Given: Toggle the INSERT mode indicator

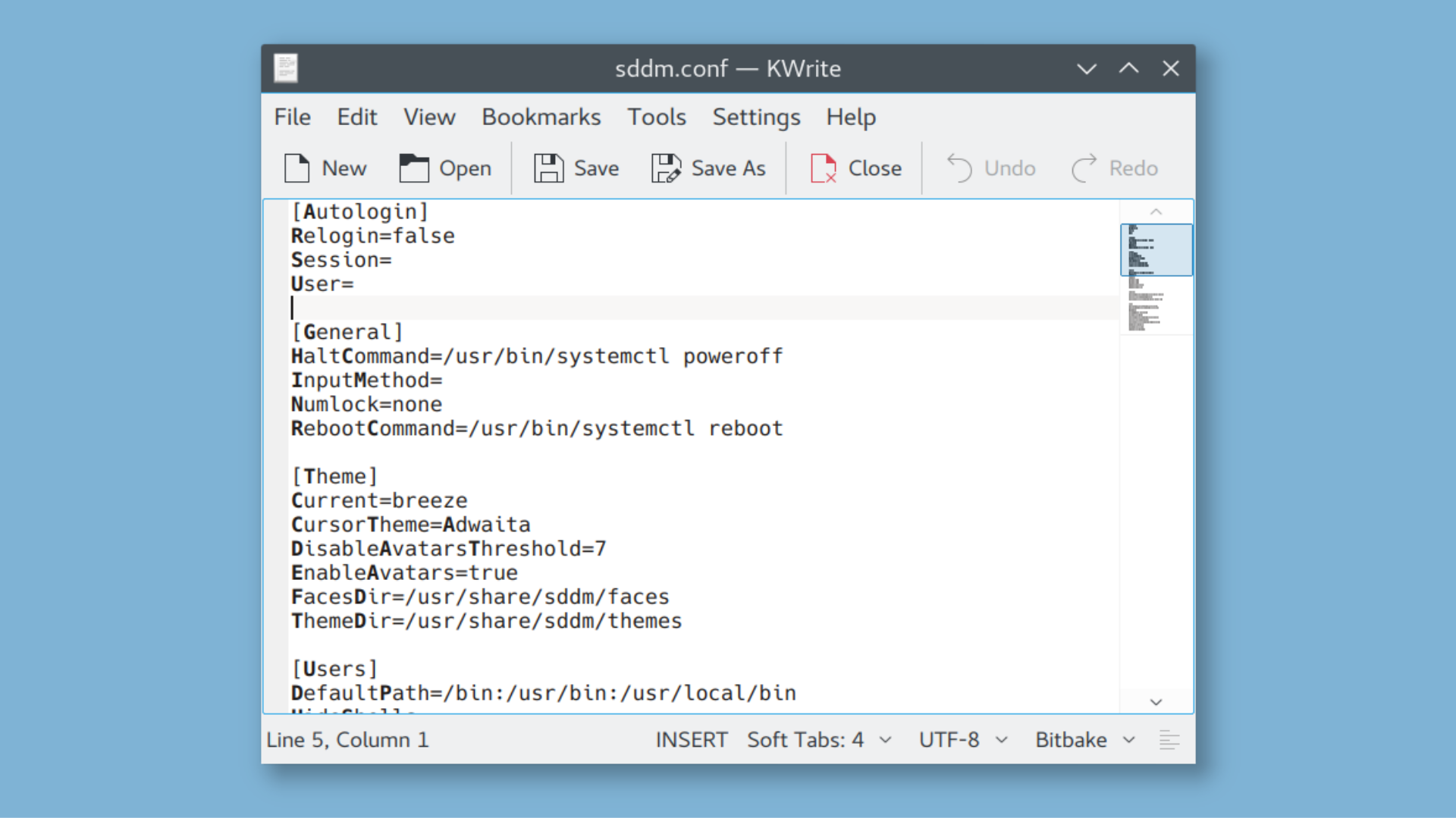Looking at the screenshot, I should [x=692, y=740].
